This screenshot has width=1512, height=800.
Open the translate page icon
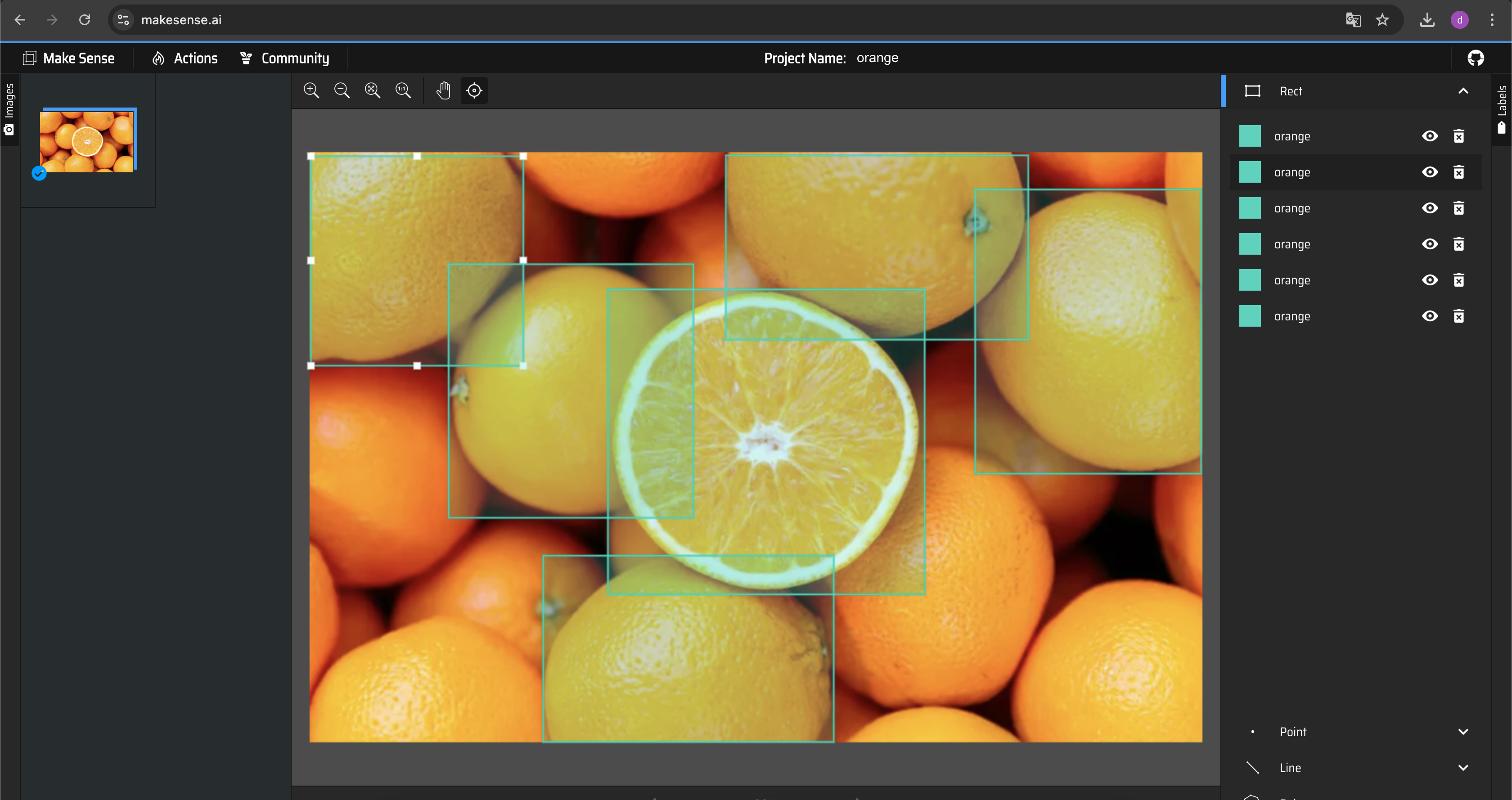(1353, 20)
